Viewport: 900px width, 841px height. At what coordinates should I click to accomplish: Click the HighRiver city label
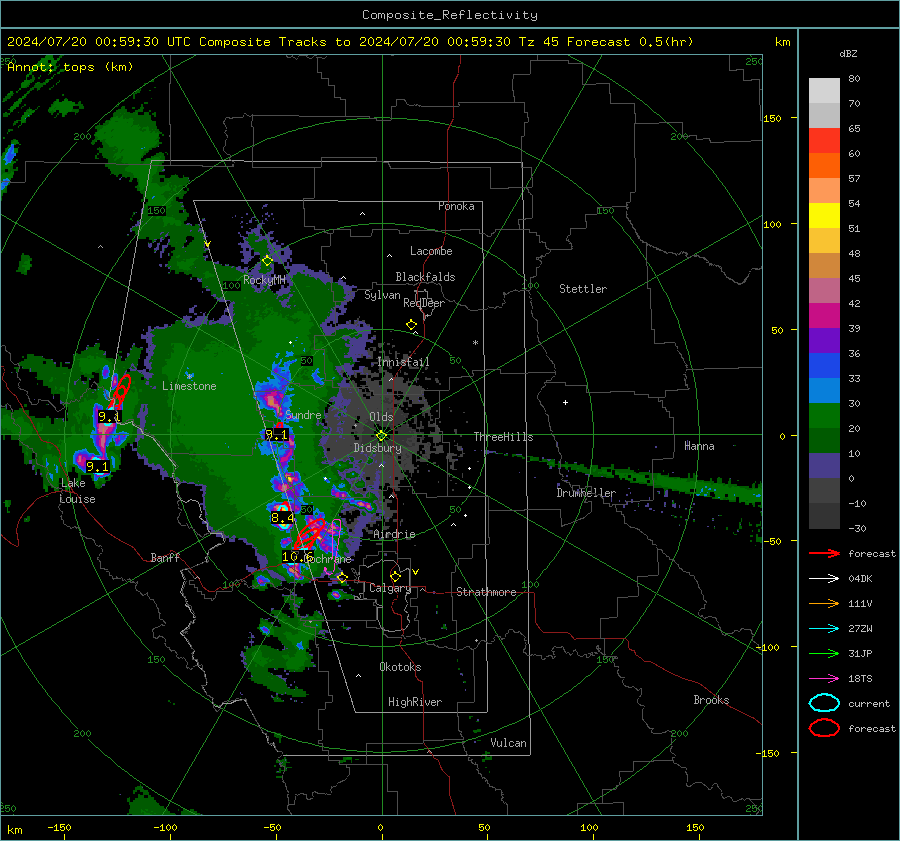[414, 702]
